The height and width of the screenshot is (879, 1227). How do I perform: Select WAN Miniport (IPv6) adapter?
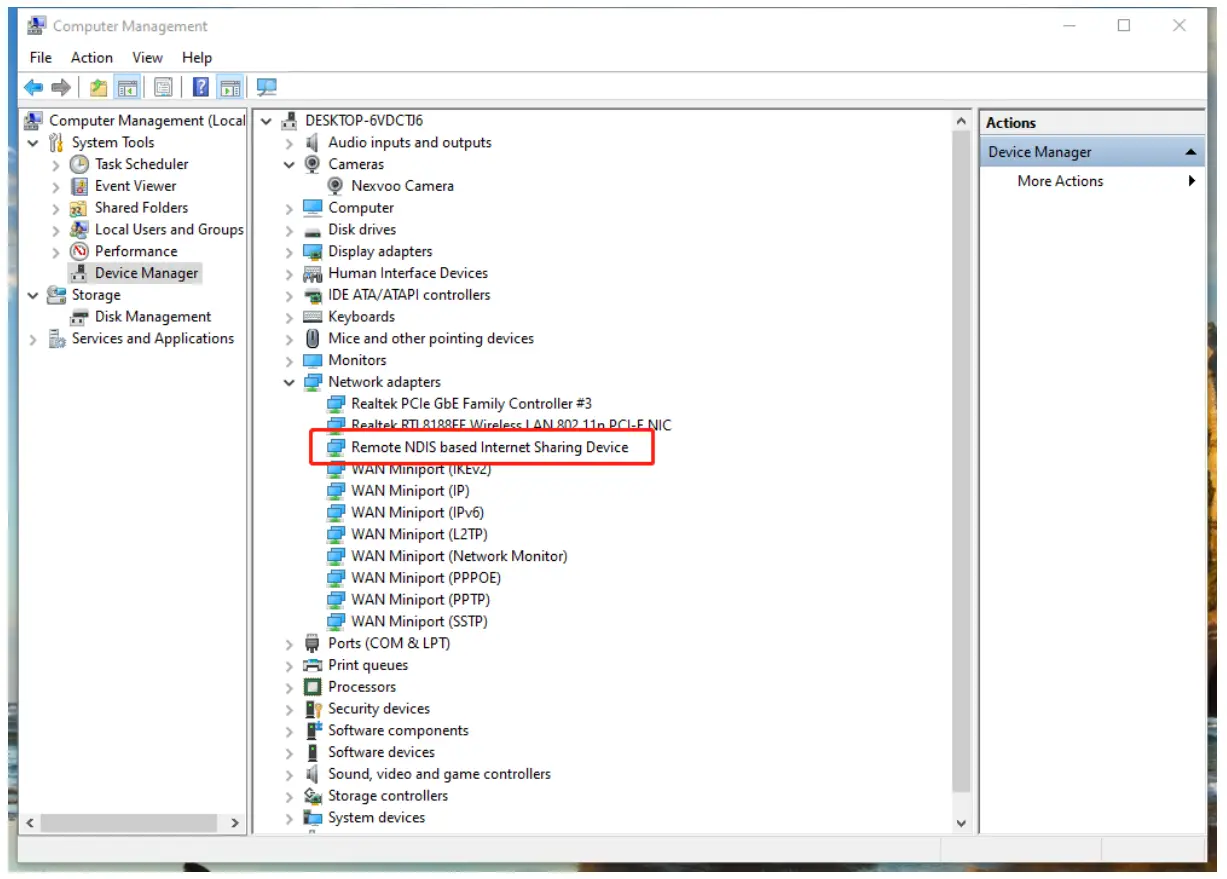coord(419,513)
